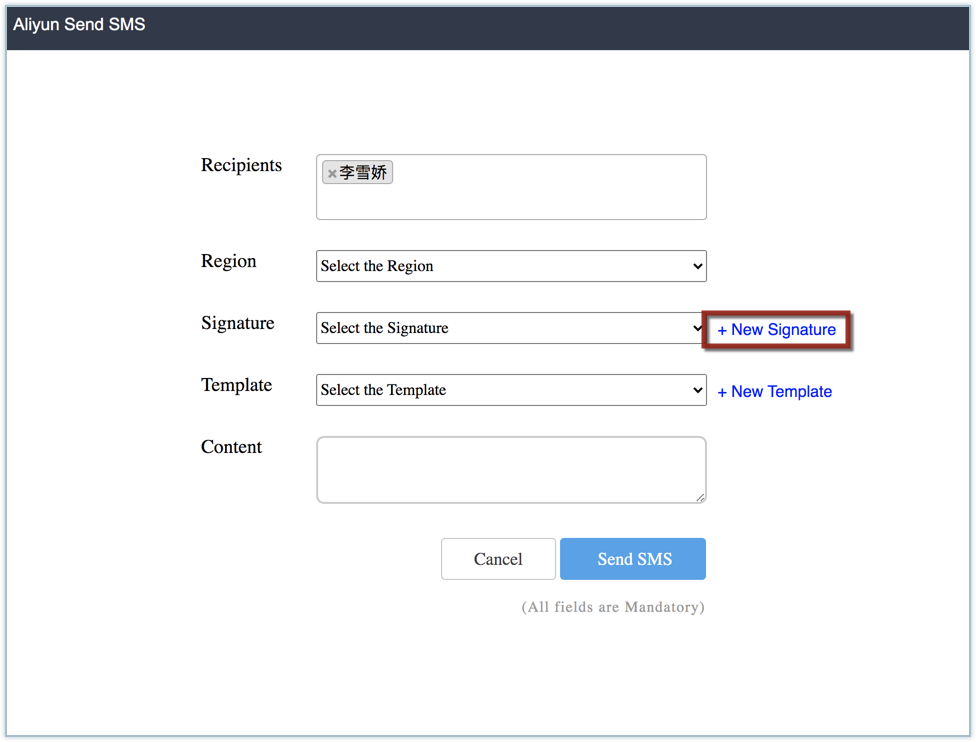Grab the Content box resize handle
The image size is (976, 742).
pos(700,497)
